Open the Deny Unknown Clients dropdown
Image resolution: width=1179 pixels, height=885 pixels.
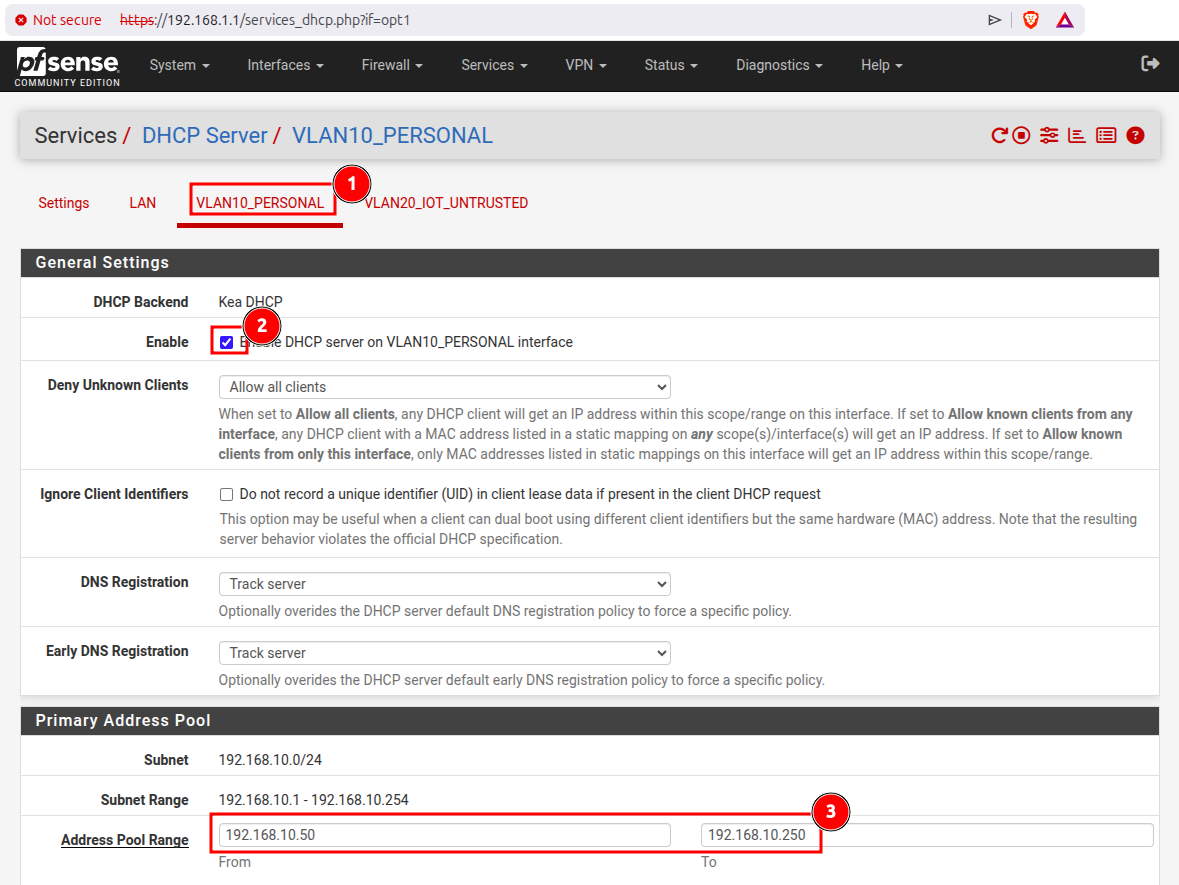coord(444,387)
